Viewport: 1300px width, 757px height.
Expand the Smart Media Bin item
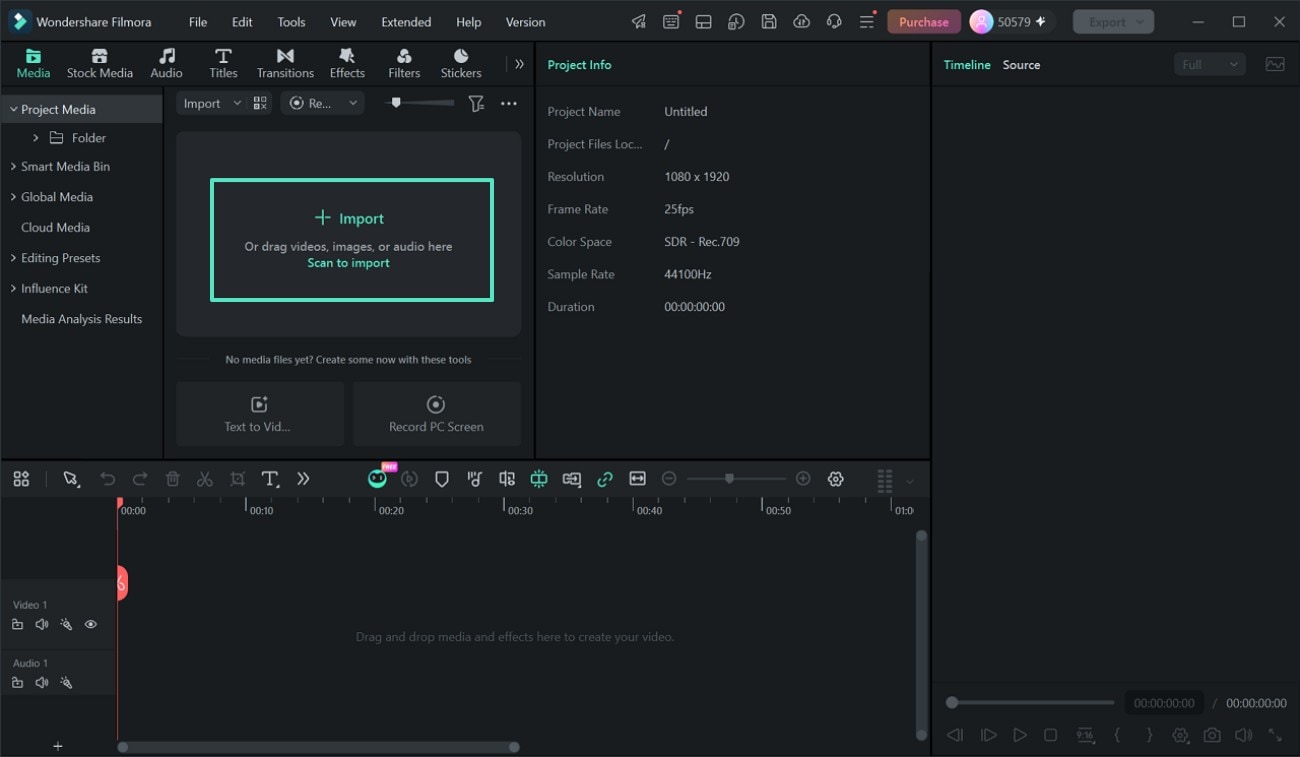(14, 166)
